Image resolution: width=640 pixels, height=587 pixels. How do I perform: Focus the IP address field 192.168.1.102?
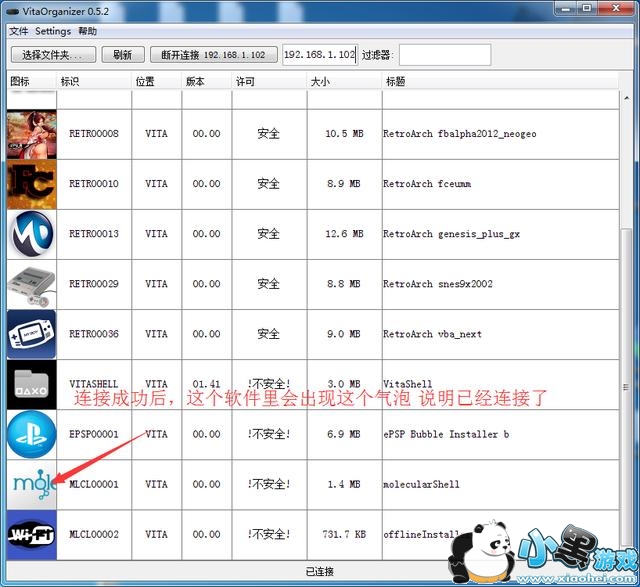click(x=320, y=55)
